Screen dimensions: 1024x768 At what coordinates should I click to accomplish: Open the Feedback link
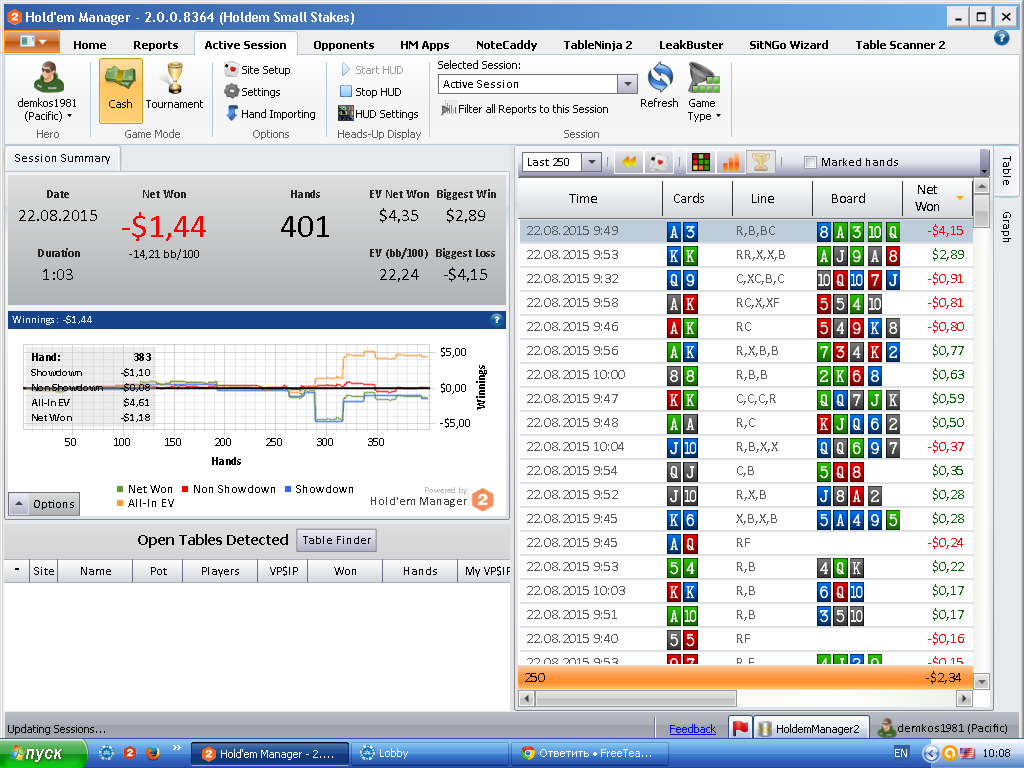coord(692,729)
